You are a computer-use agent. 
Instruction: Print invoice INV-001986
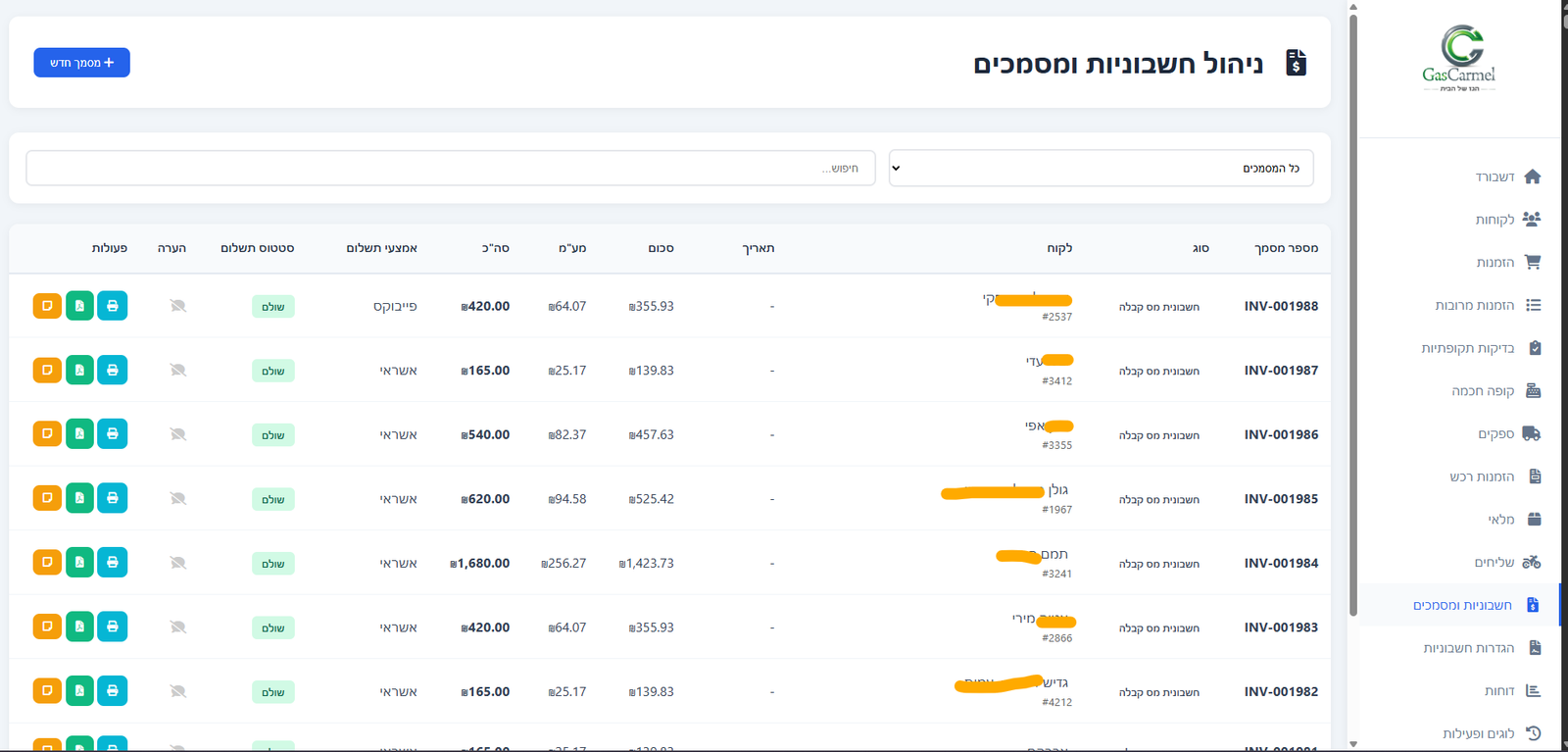coord(113,433)
